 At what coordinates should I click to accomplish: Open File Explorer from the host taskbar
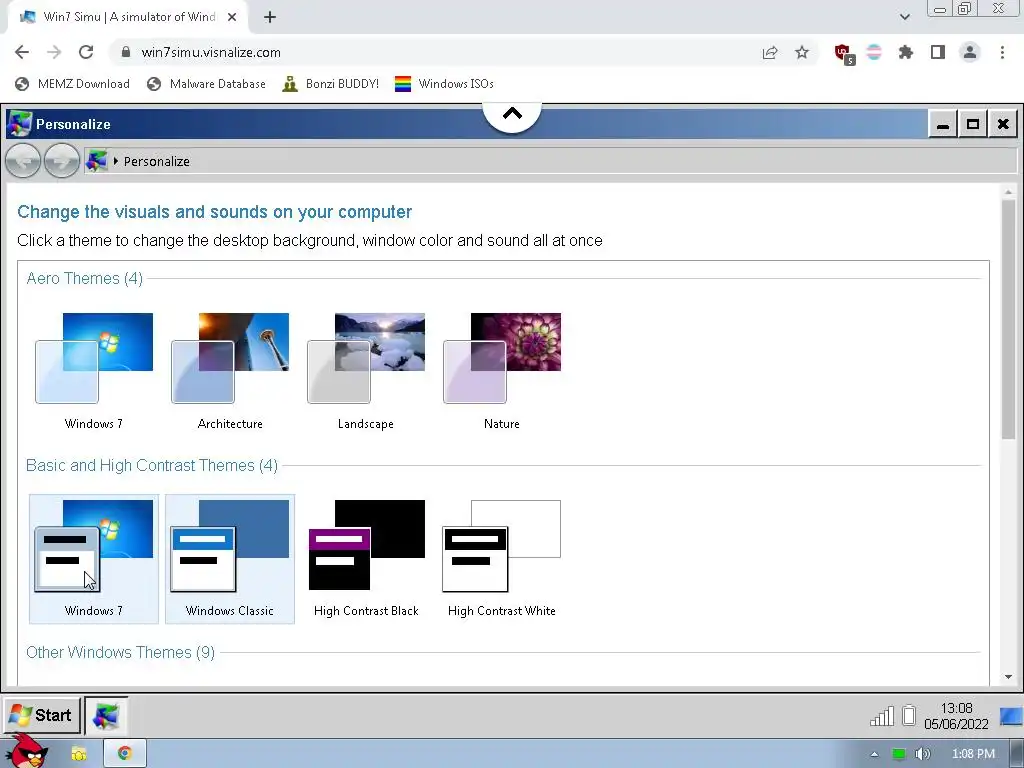(79, 754)
